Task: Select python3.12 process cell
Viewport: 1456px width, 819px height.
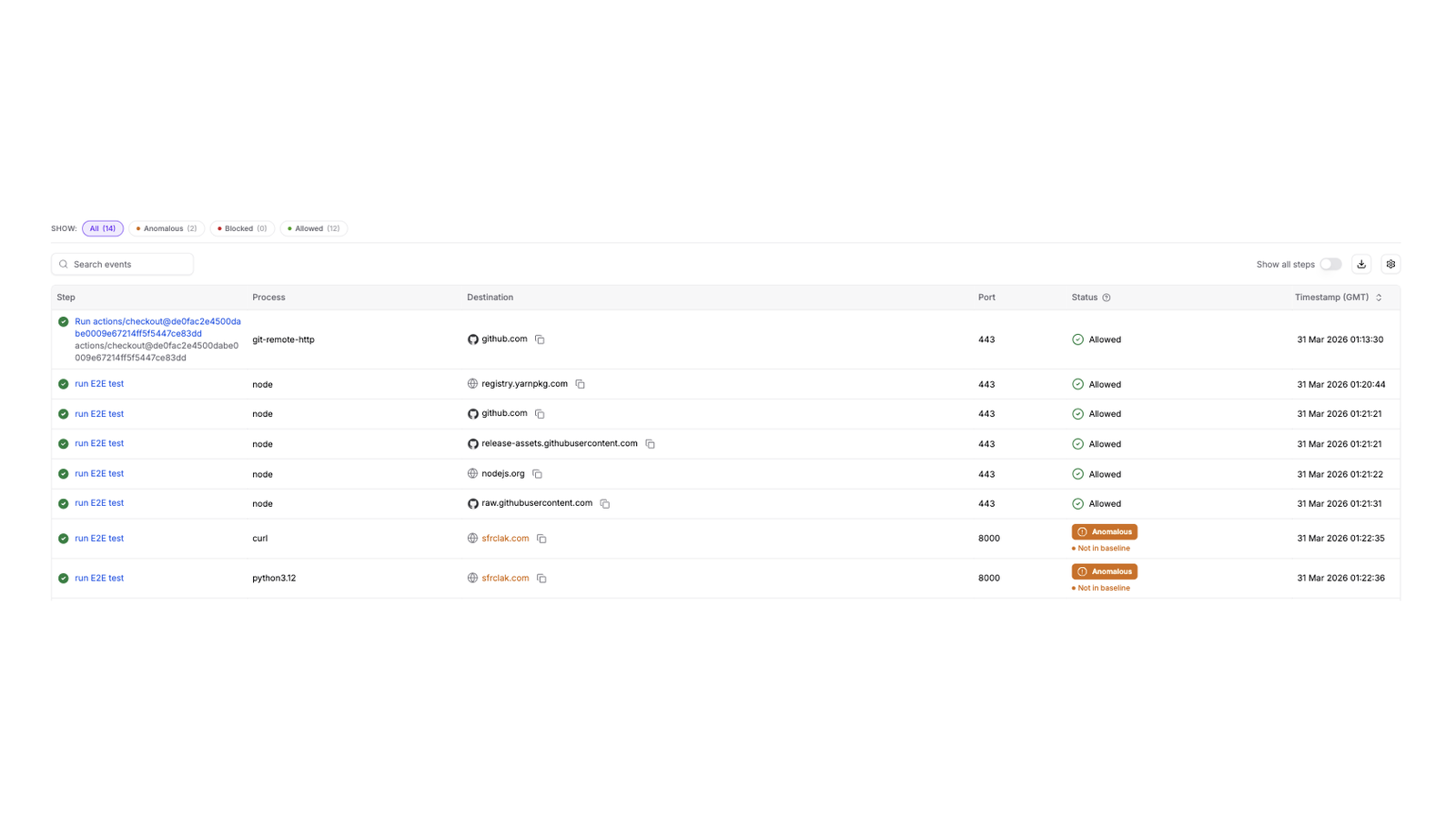Action: tap(274, 578)
